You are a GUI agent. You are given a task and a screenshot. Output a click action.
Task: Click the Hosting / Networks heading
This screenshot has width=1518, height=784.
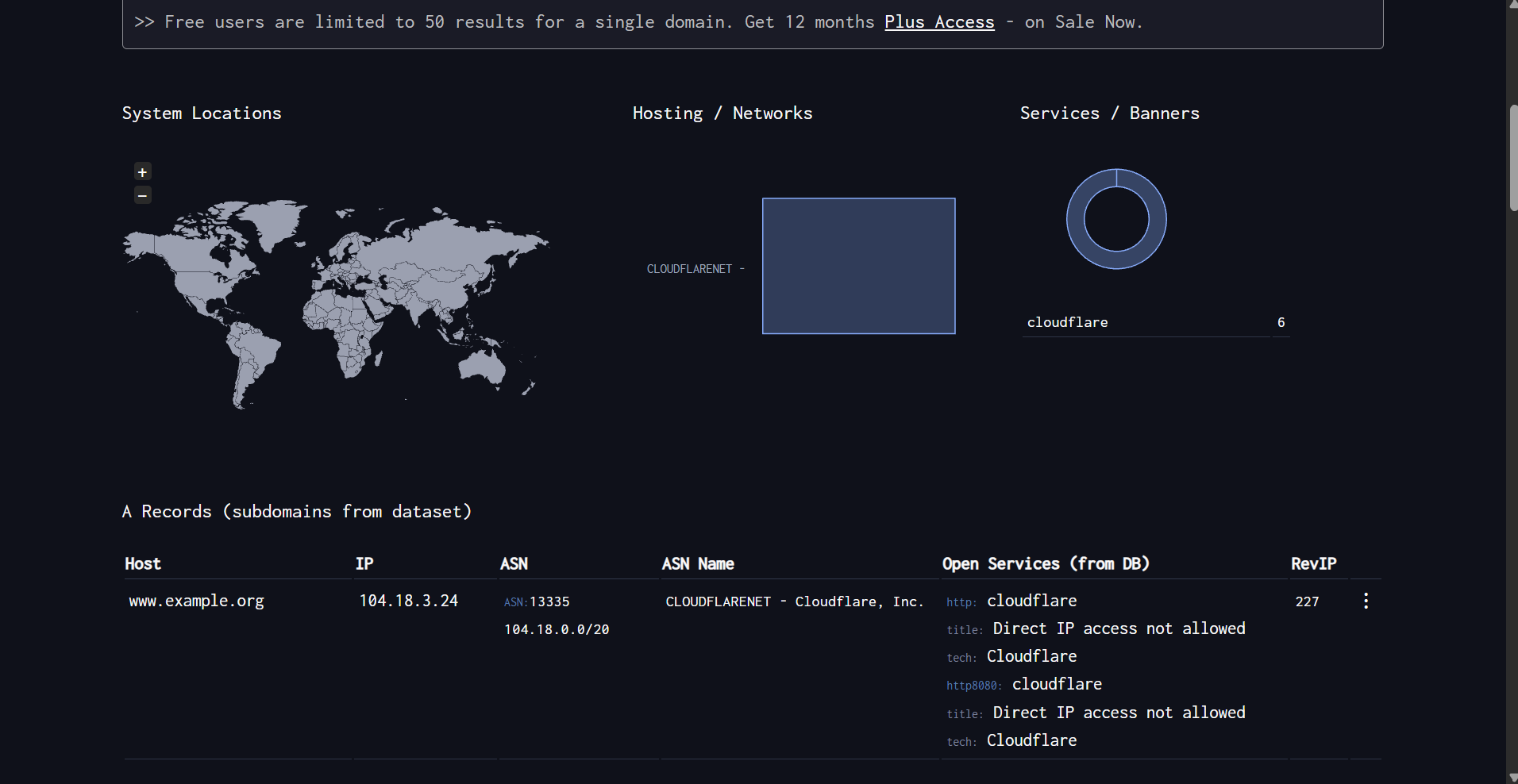click(722, 113)
